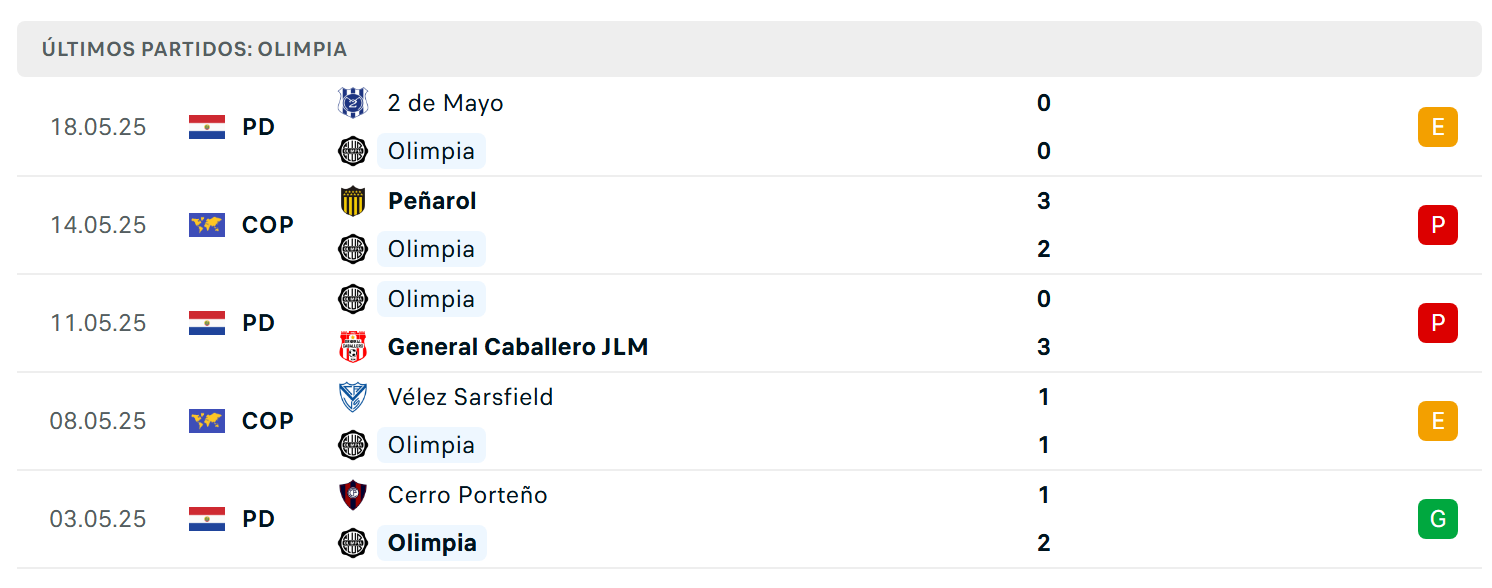Click the Peñarol yellow-black crest
Image resolution: width=1492 pixels, height=588 pixels.
(353, 201)
